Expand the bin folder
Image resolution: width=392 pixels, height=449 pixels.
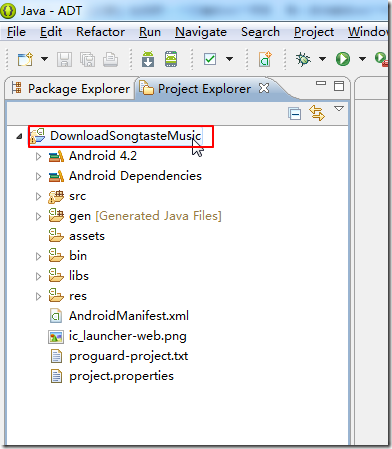(x=38, y=256)
